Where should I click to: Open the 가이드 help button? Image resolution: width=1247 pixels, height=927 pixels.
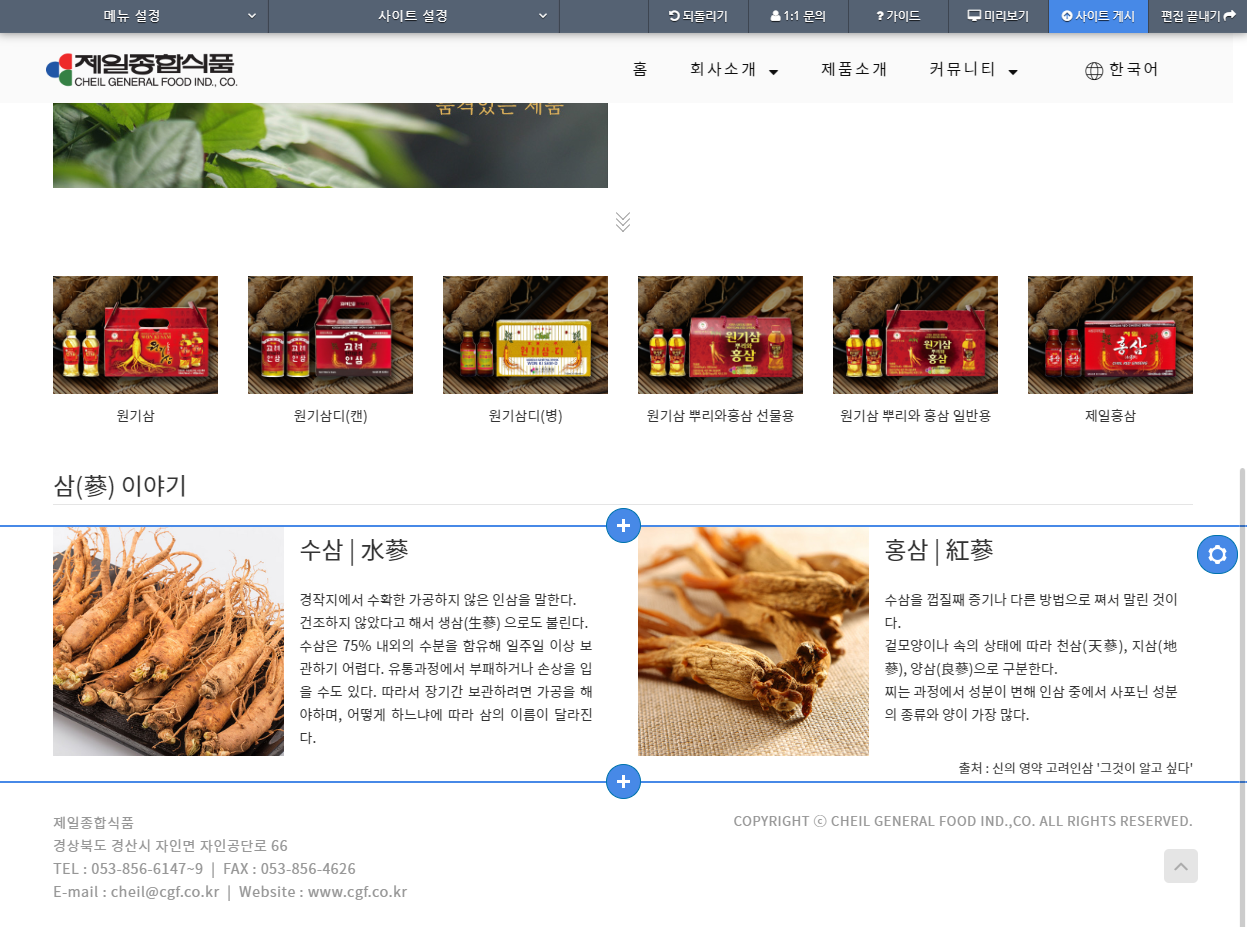(x=898, y=16)
